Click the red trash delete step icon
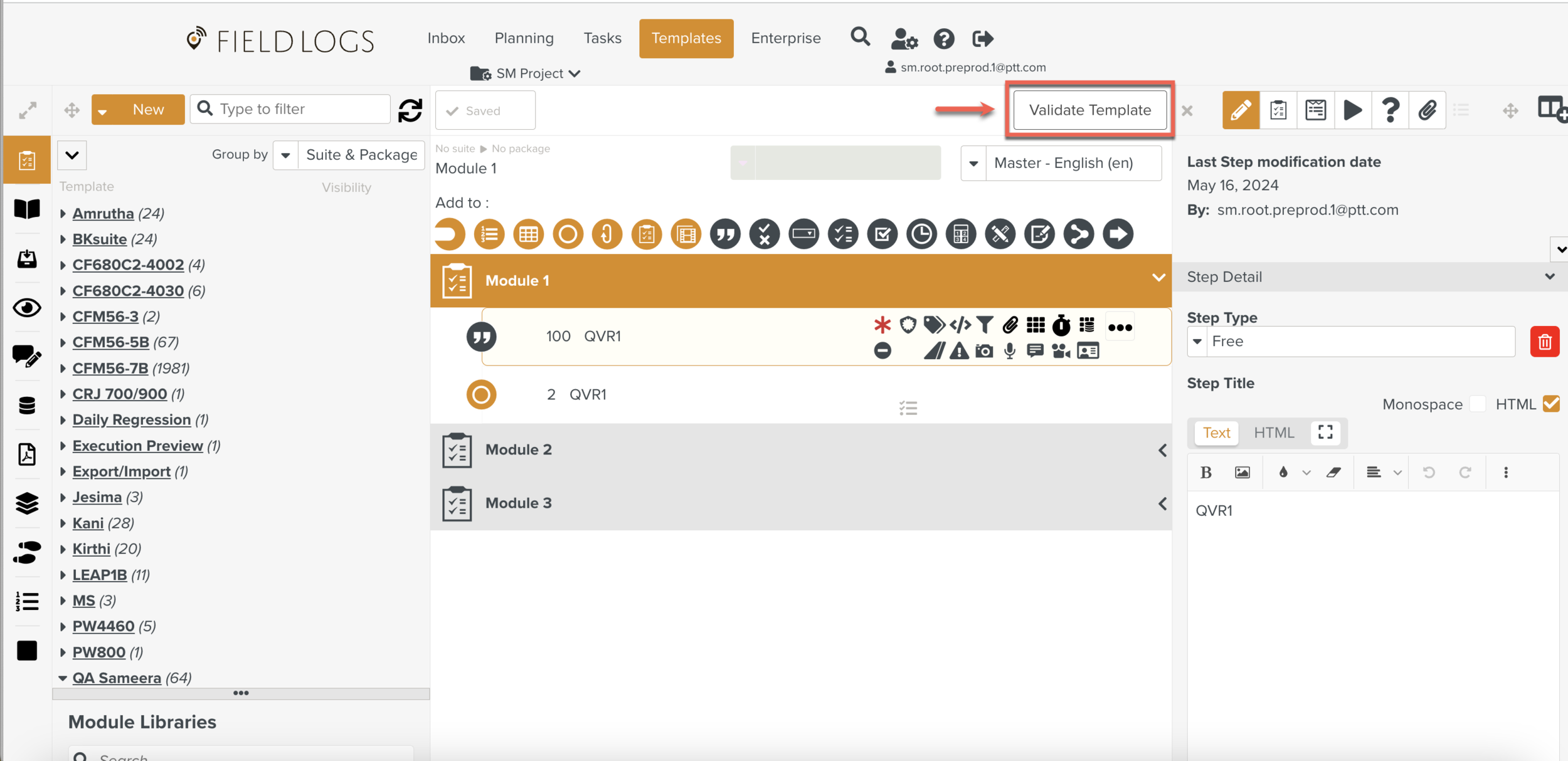The image size is (1568, 761). pos(1544,342)
